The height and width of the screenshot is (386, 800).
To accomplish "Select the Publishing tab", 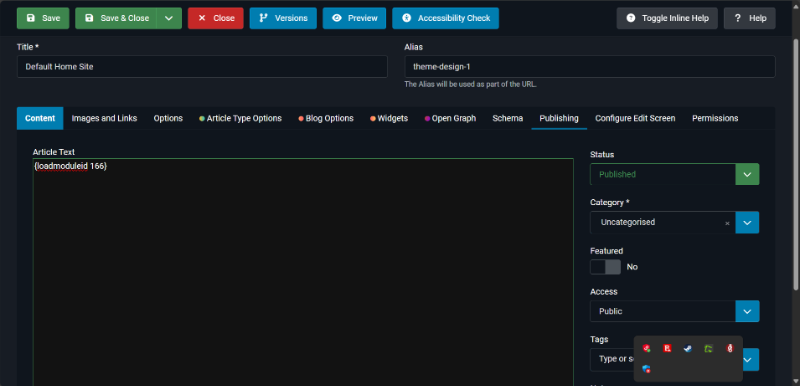I will pos(559,118).
